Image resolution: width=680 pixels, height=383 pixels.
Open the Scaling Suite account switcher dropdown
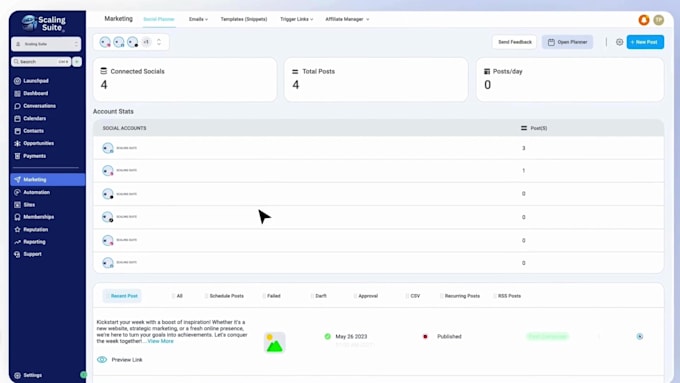click(x=46, y=44)
